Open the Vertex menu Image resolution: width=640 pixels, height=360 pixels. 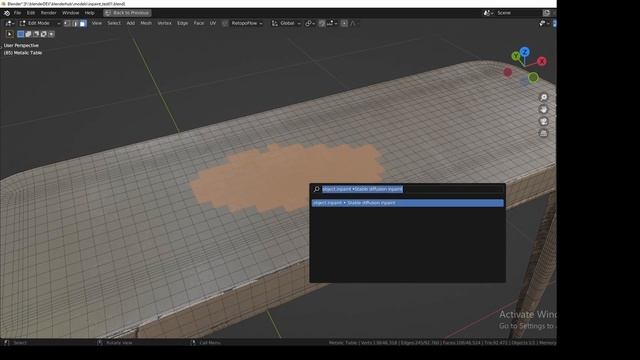point(164,23)
